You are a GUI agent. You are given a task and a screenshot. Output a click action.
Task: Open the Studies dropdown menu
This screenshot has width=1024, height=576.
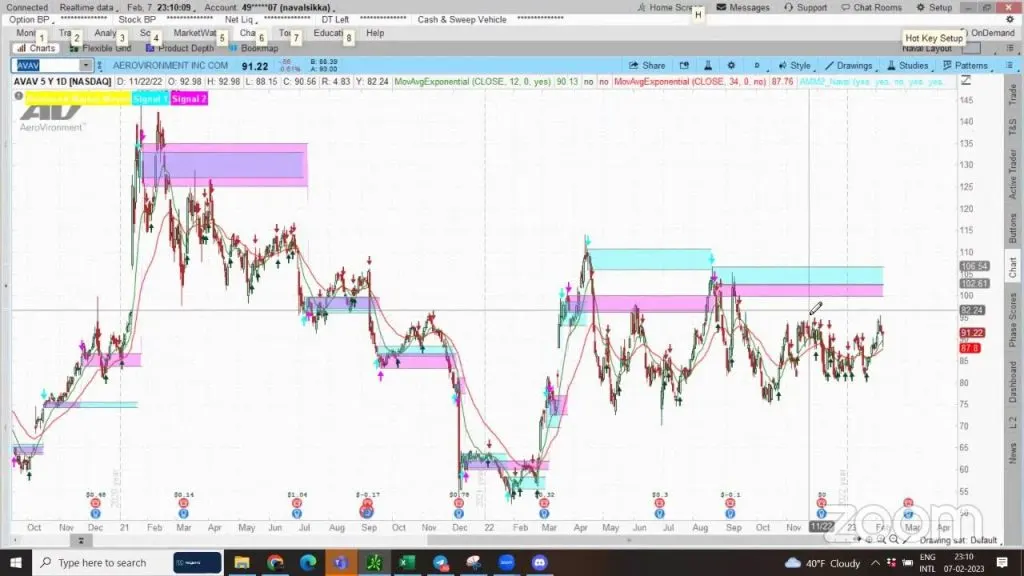[908, 65]
